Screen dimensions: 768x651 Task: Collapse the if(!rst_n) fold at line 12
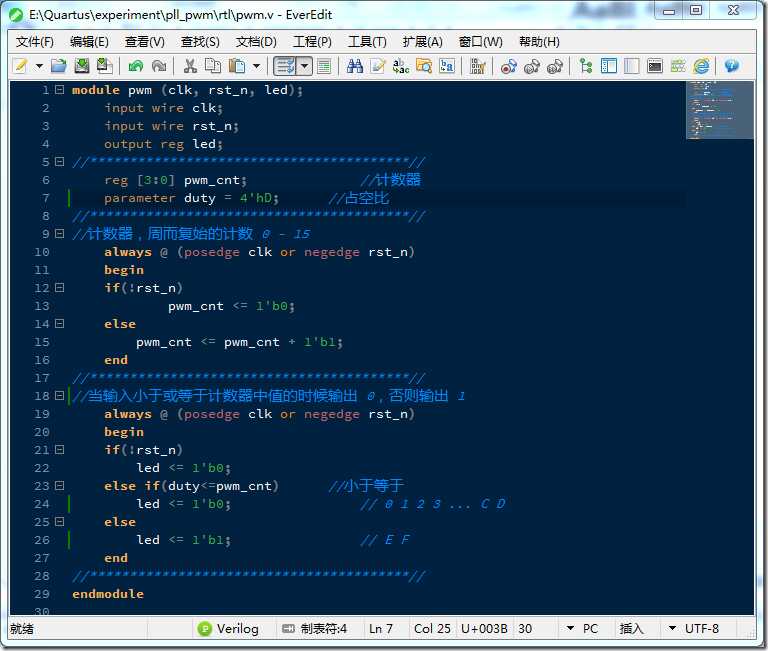click(59, 288)
